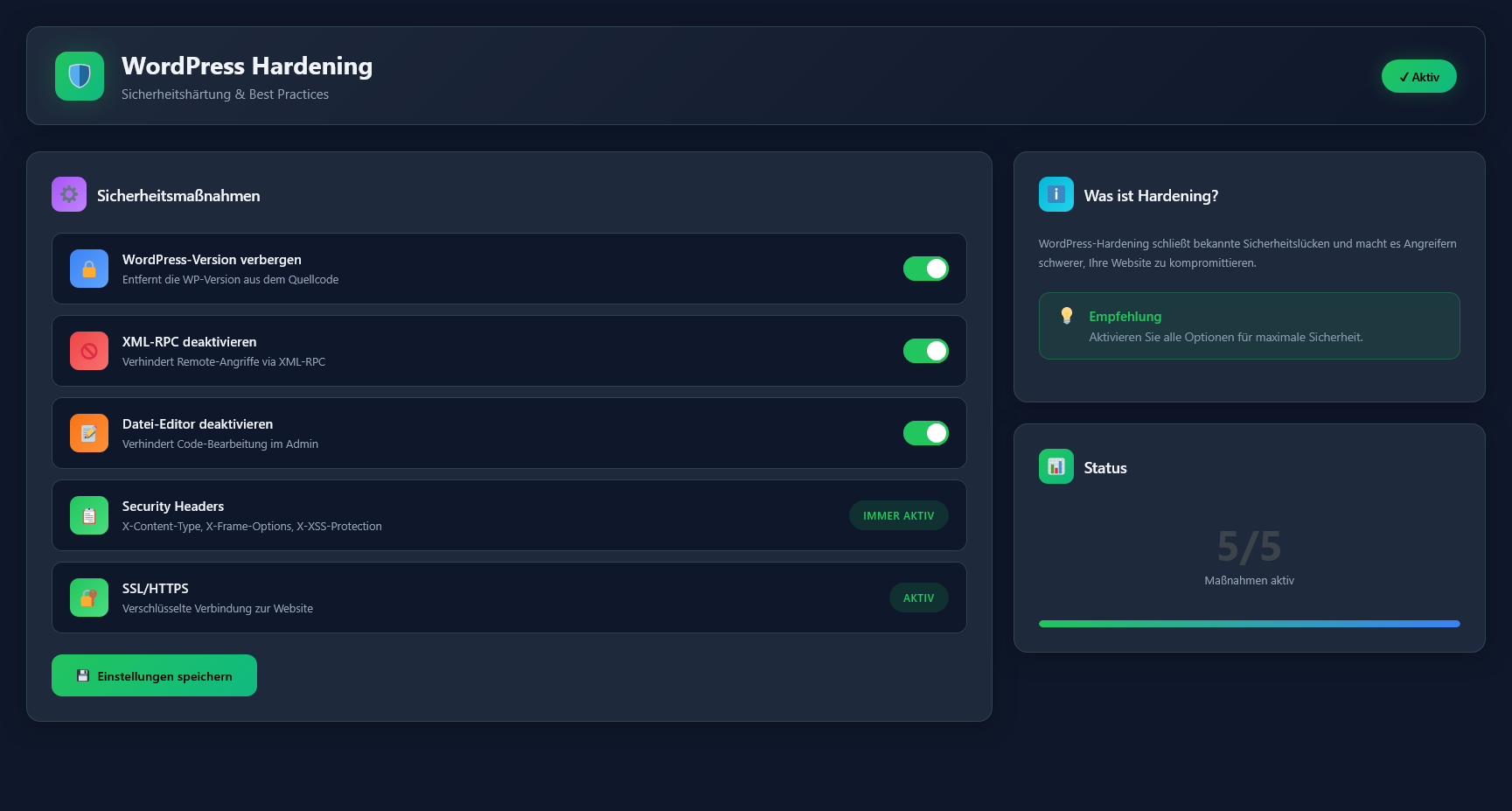Viewport: 1512px width, 811px height.
Task: Click the purple gear Sicherheitsmaßnahmen icon
Action: (69, 194)
